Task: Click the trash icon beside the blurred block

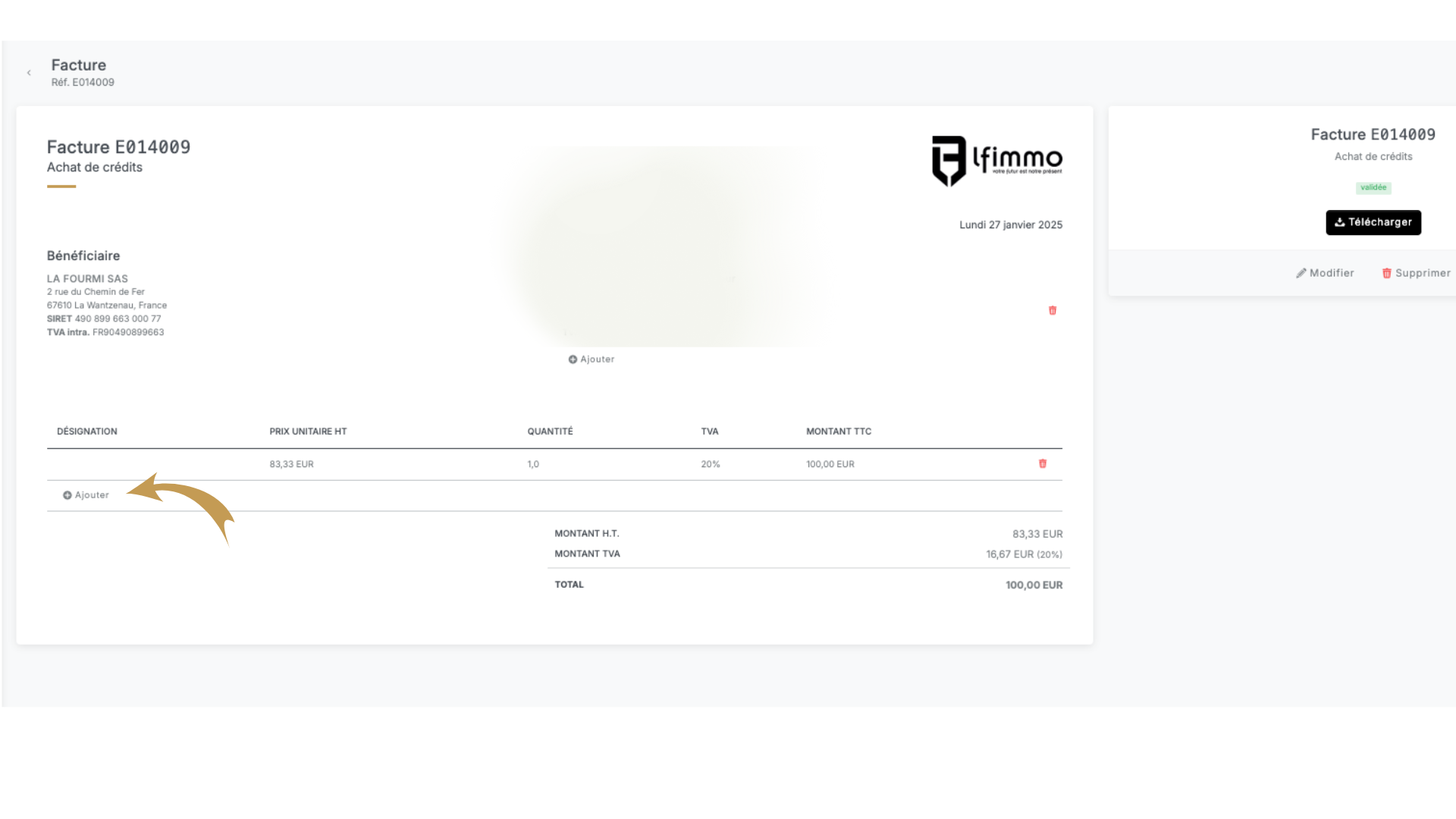Action: [x=1052, y=310]
